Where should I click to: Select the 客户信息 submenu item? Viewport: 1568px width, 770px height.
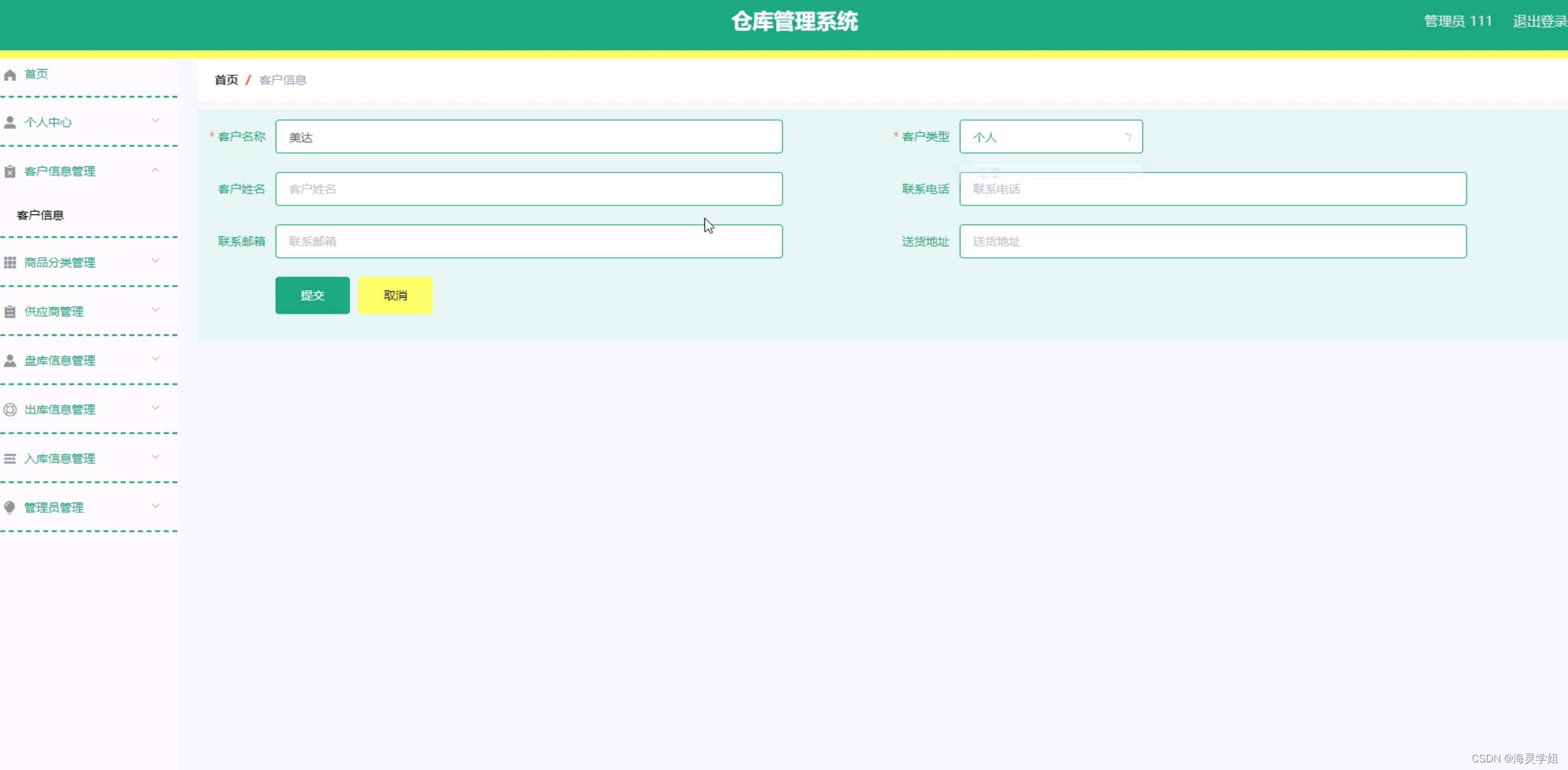pyautogui.click(x=40, y=216)
